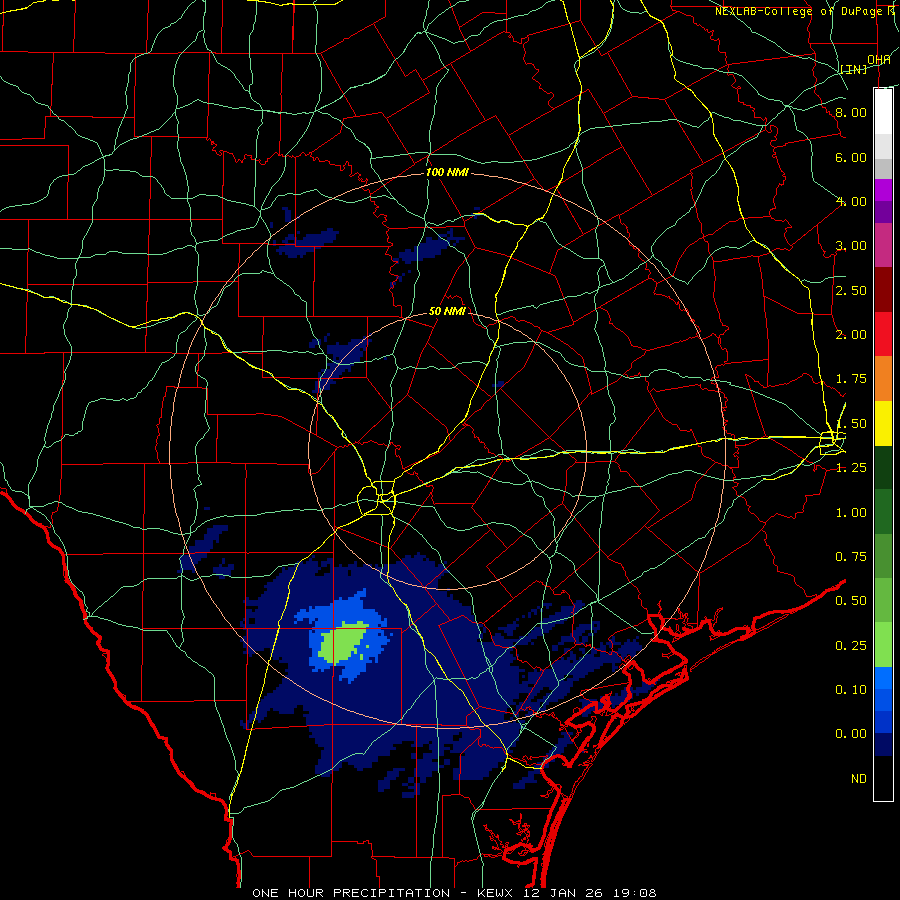Click the 0.10 legend value
Screen dimensions: 900x900
pos(851,690)
